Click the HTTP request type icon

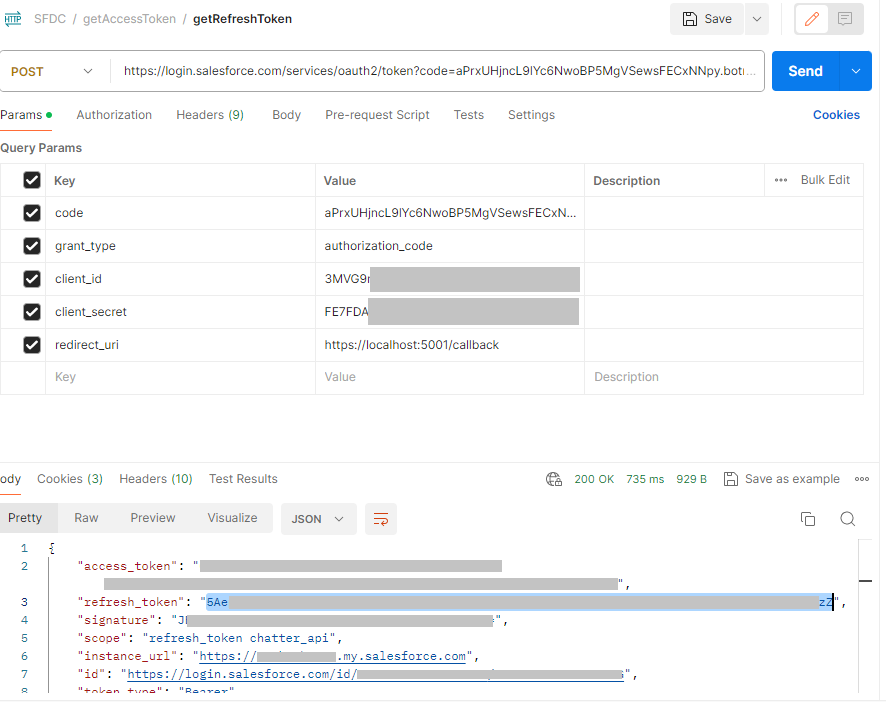point(12,19)
